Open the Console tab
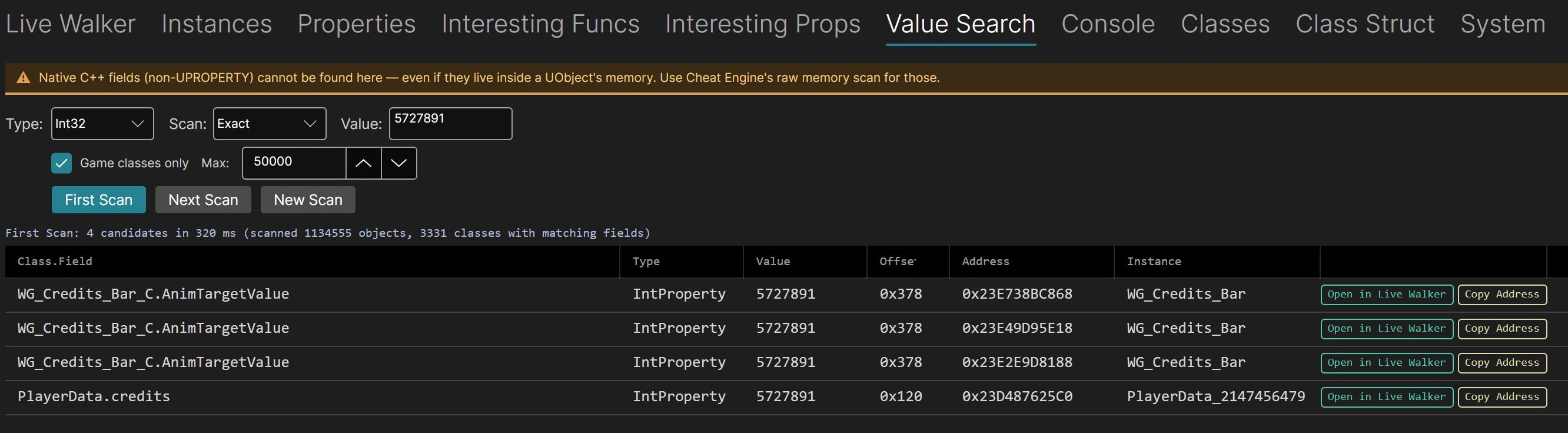The image size is (1568, 433). pos(1108,24)
